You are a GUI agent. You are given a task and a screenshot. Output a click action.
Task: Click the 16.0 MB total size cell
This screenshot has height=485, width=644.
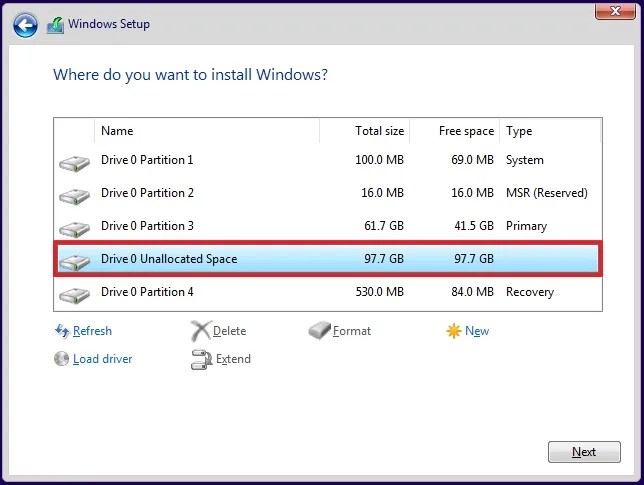(382, 193)
